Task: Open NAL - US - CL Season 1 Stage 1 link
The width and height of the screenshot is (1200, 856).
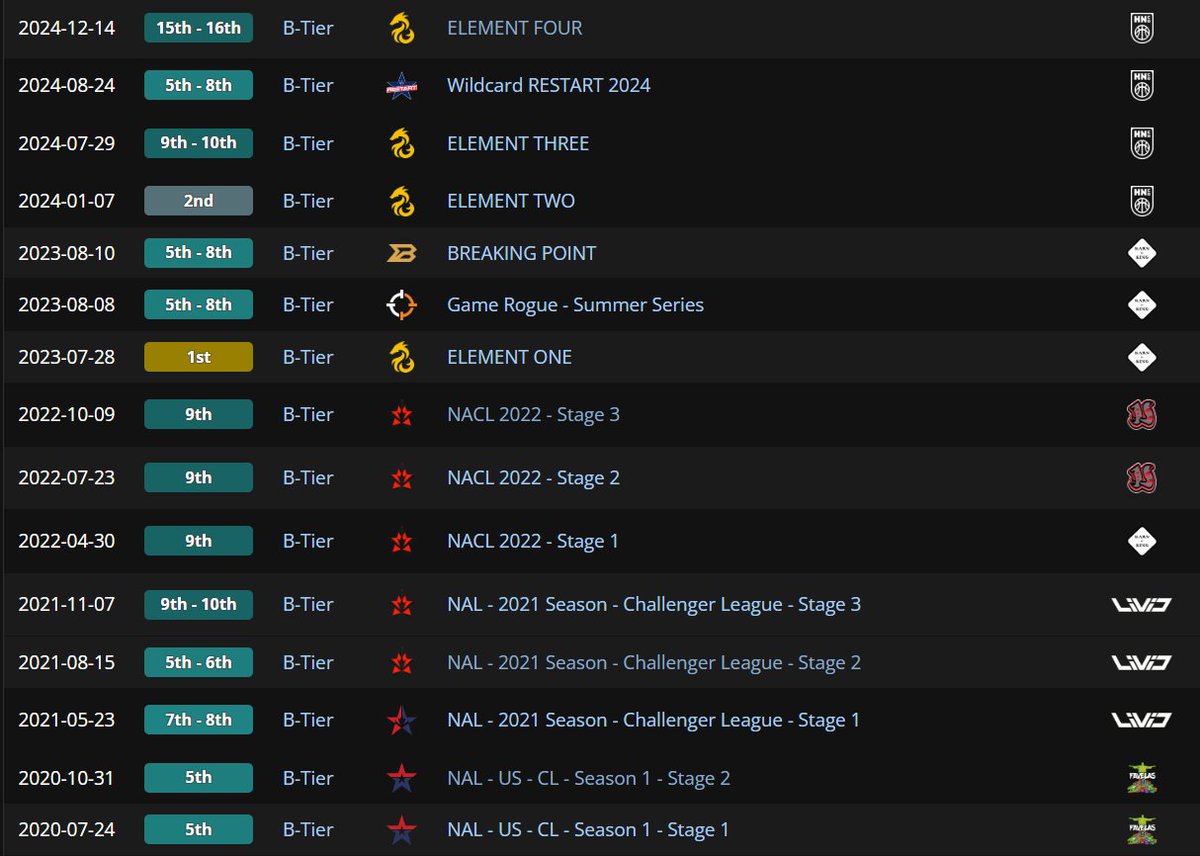Action: (x=588, y=830)
